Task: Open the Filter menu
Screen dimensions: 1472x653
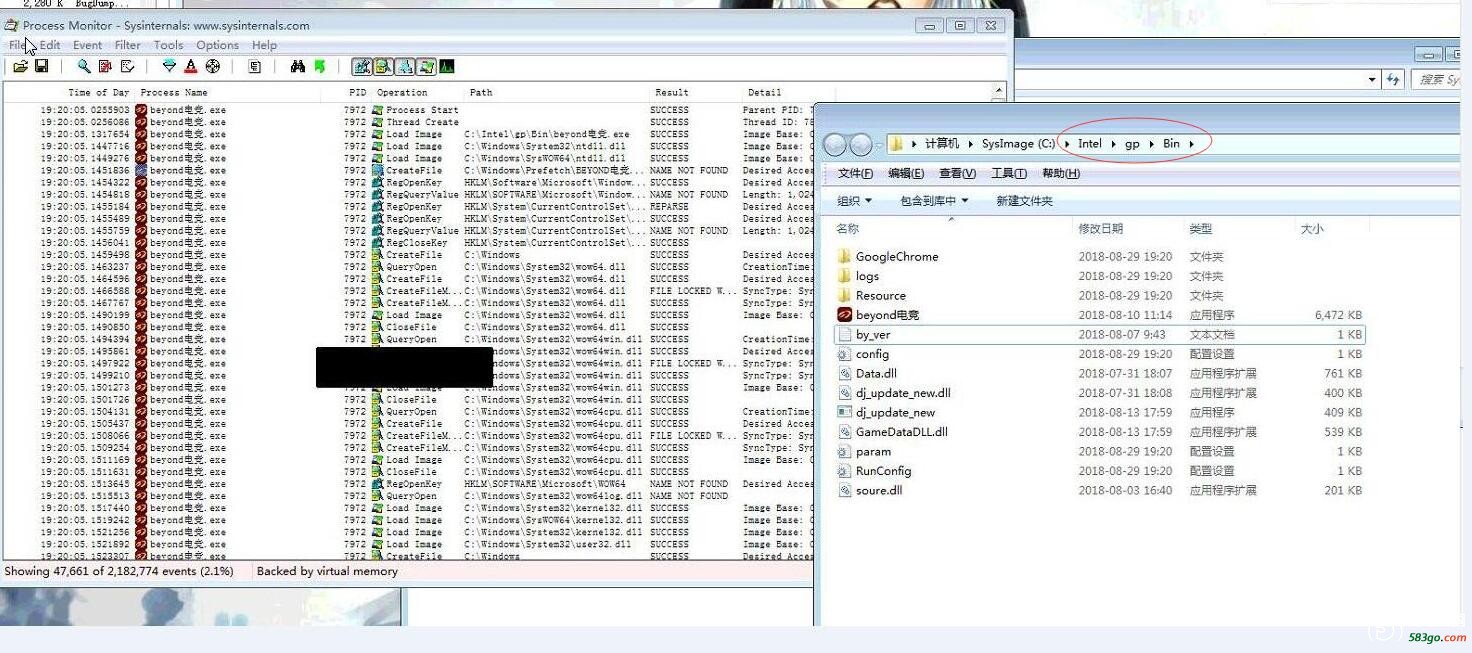Action: (x=128, y=45)
